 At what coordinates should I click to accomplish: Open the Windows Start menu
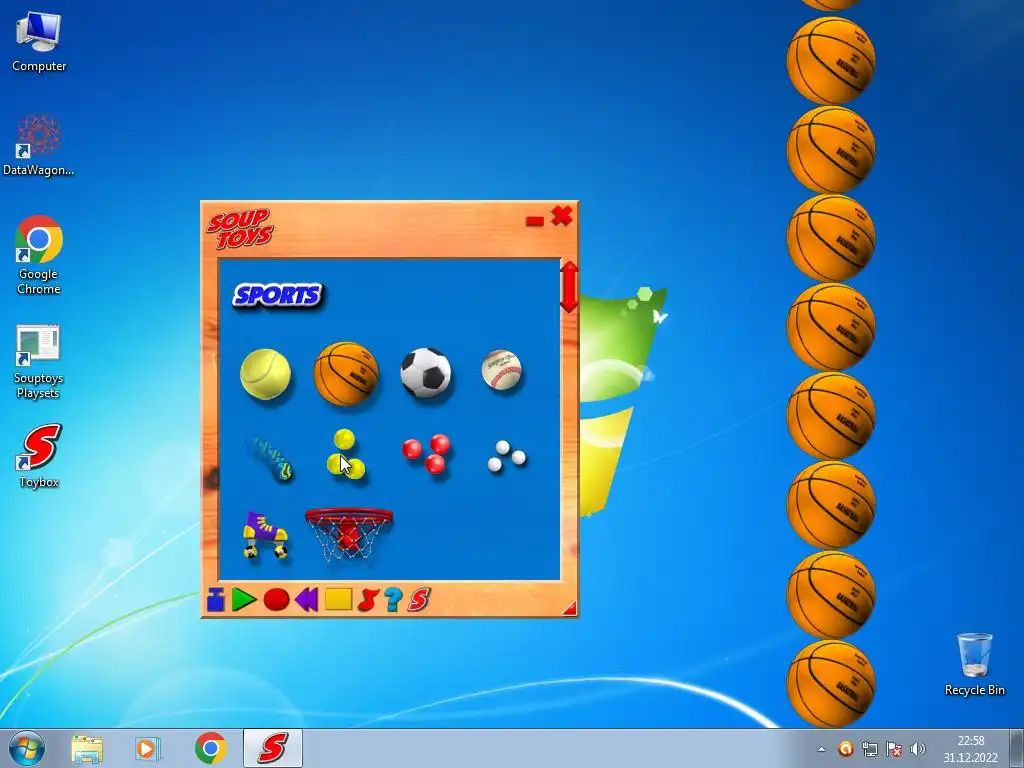tap(27, 748)
